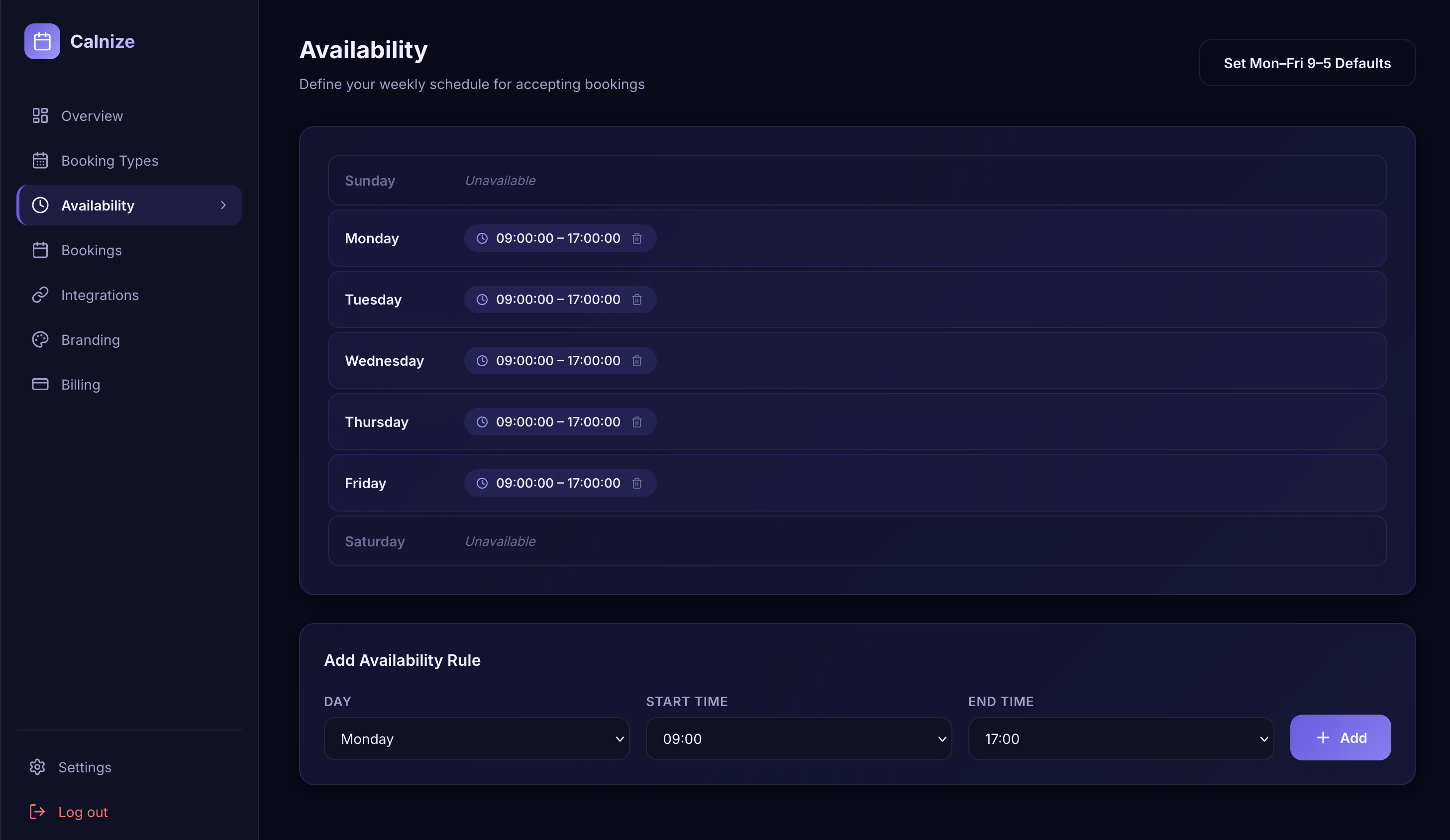Delete Monday's 09:00–17:00 time slot
Image resolution: width=1450 pixels, height=840 pixels.
[637, 237]
